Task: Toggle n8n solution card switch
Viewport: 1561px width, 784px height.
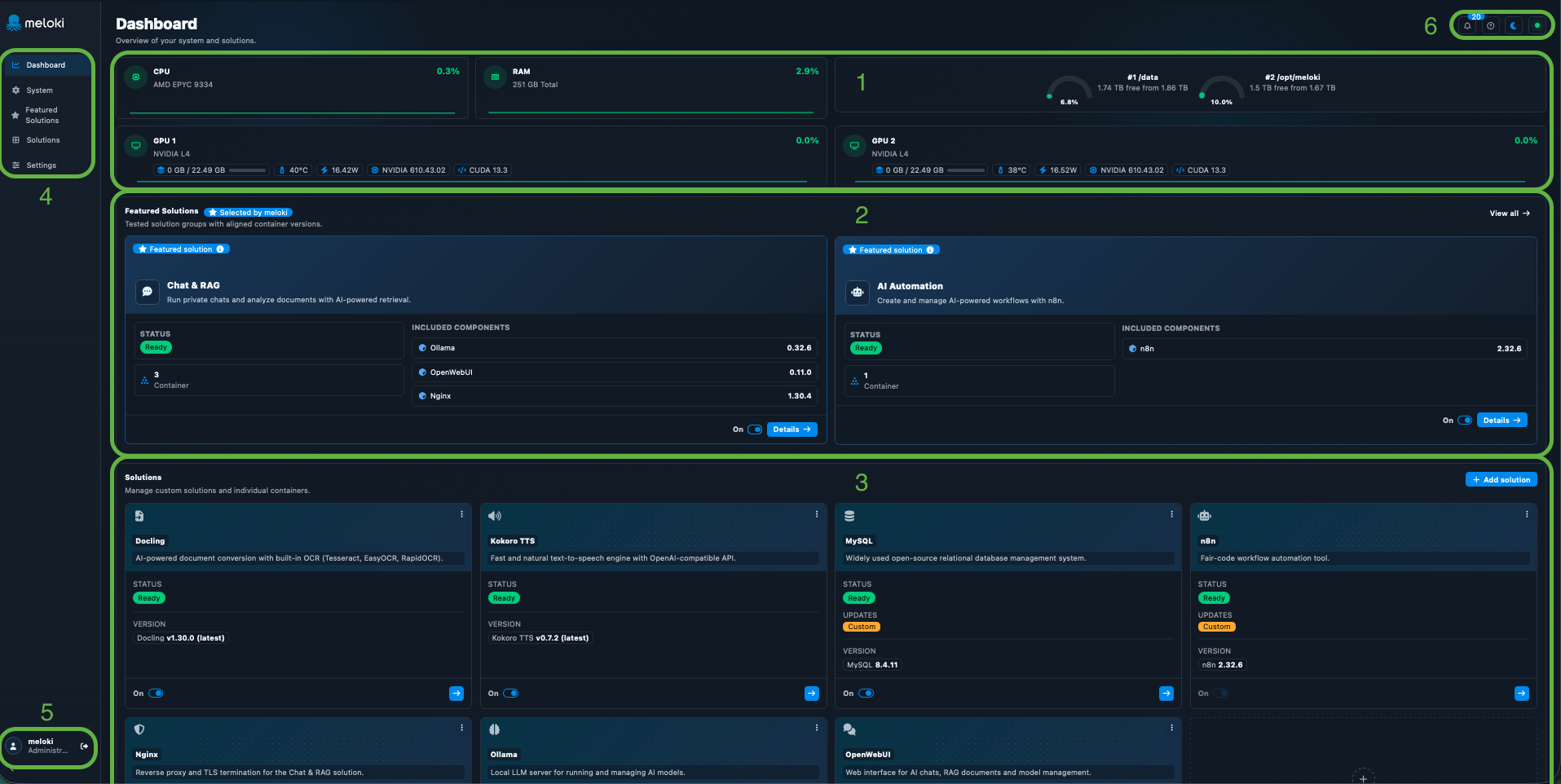Action: tap(1221, 694)
